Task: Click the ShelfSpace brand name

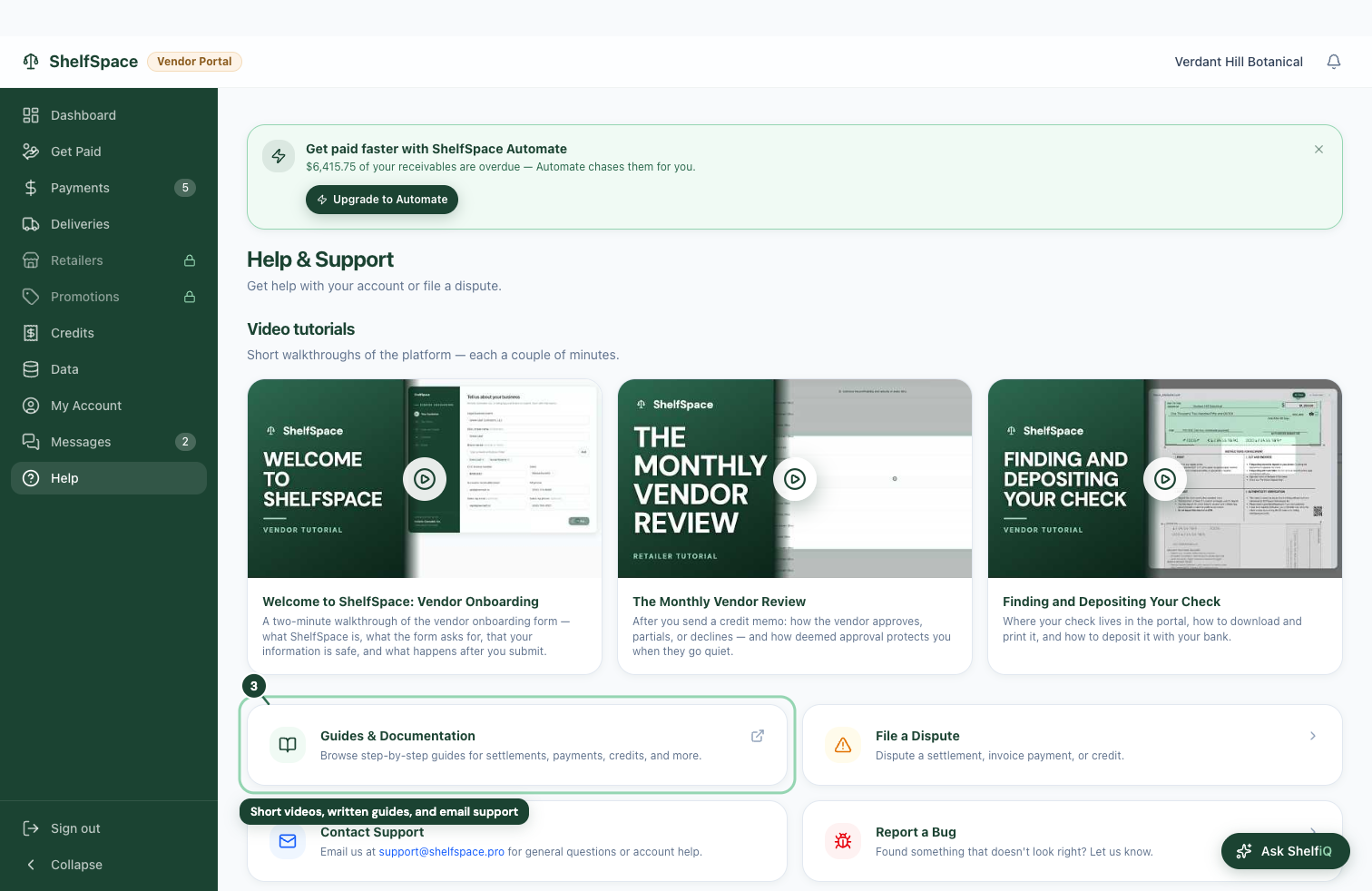Action: click(x=93, y=62)
